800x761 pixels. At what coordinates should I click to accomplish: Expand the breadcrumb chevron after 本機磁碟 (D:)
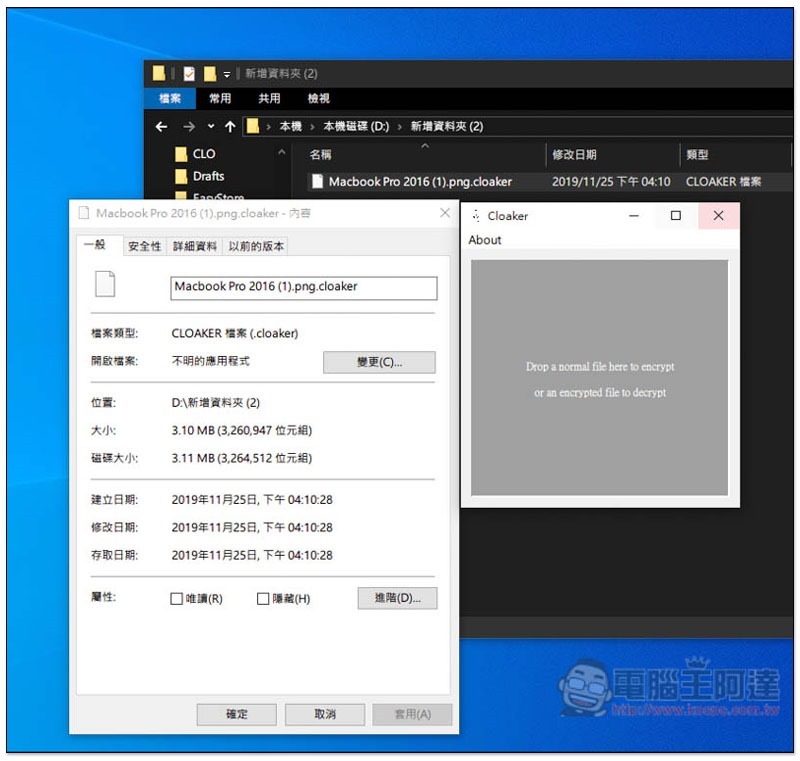(x=401, y=125)
